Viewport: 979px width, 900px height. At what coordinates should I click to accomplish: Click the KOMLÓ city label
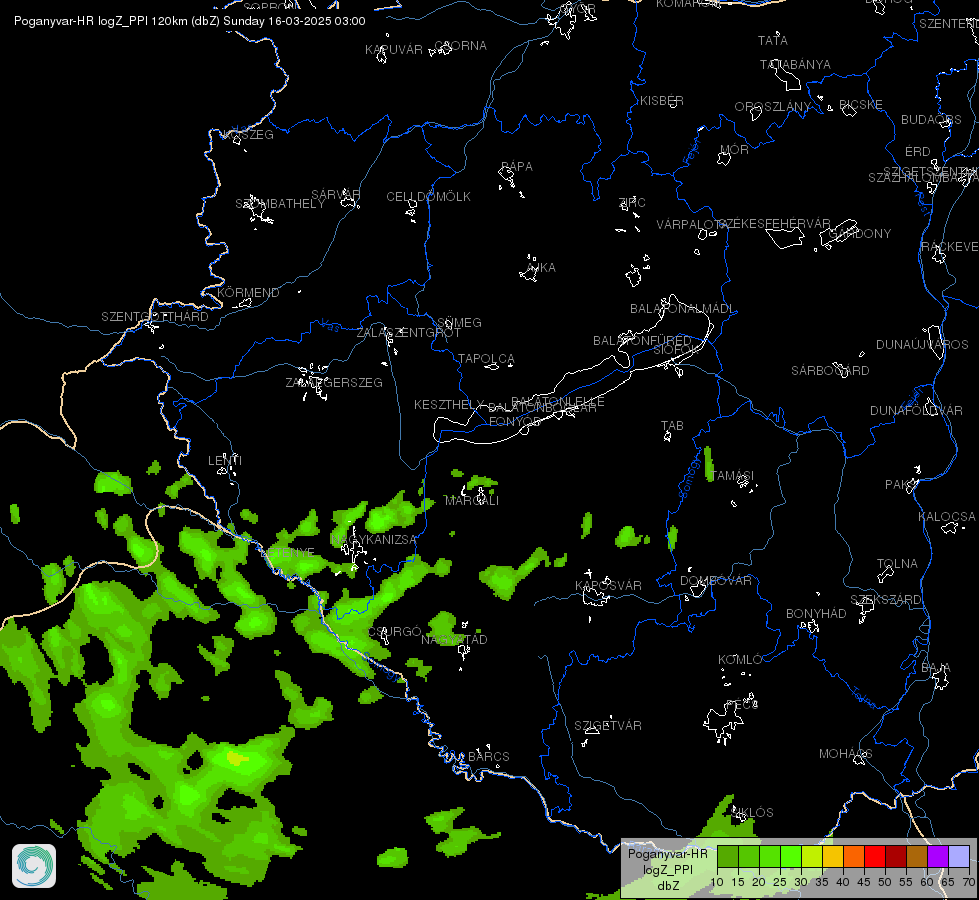click(740, 660)
